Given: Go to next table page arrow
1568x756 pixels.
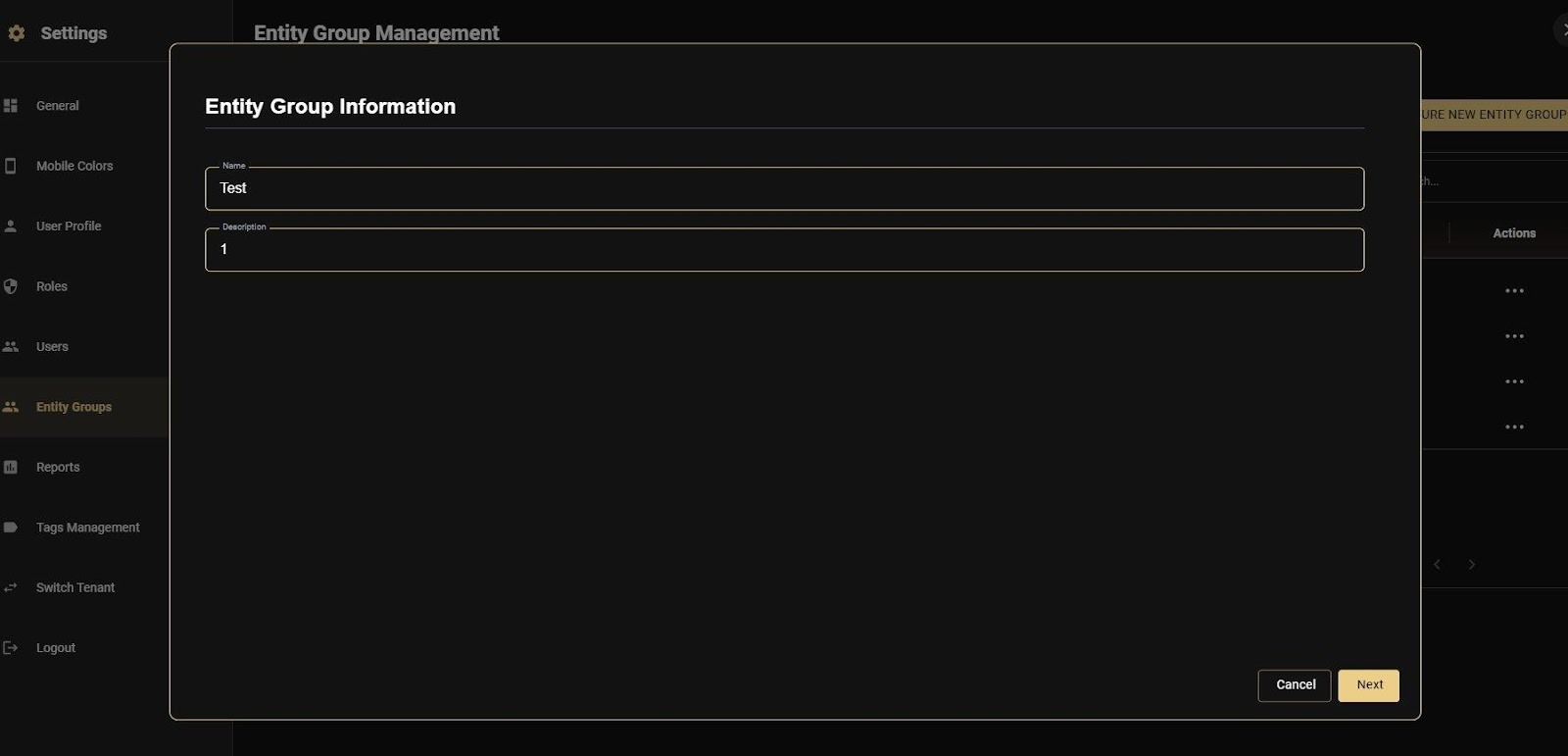Looking at the screenshot, I should 1471,565.
